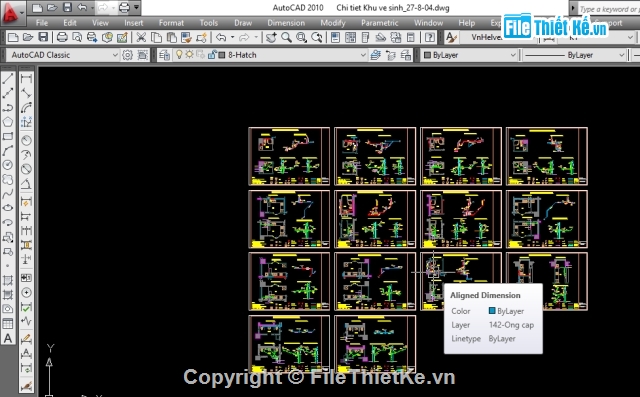This screenshot has width=640, height=397.
Task: Open Workspace Settings gear icon
Action: tap(127, 55)
